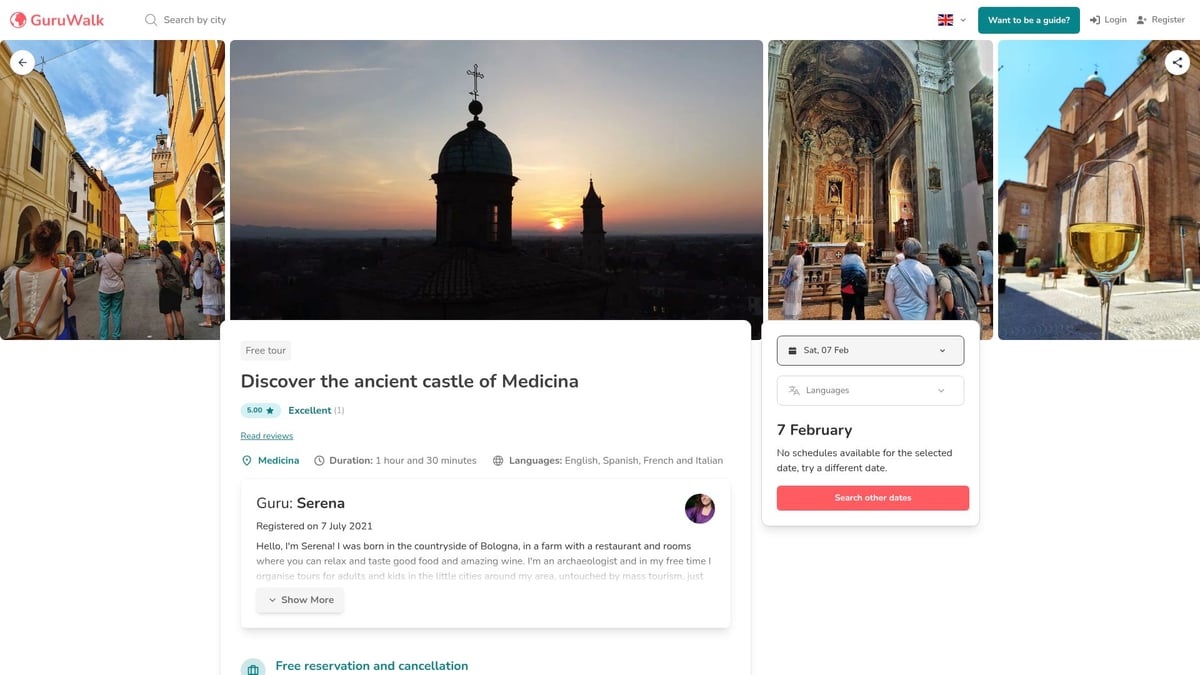
Task: Open the Languages filter dropdown
Action: click(x=869, y=390)
